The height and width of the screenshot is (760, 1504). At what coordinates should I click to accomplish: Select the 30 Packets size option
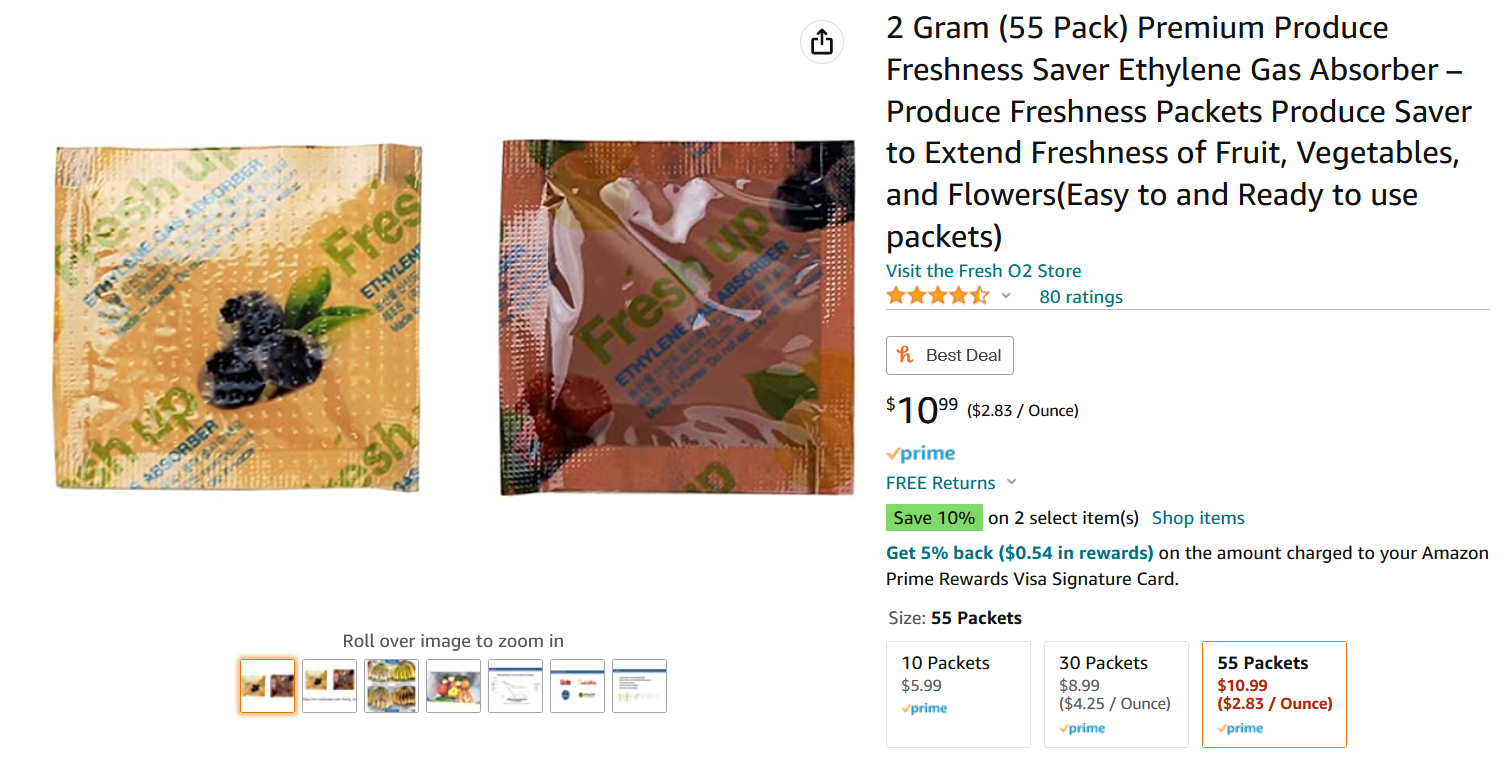1116,694
